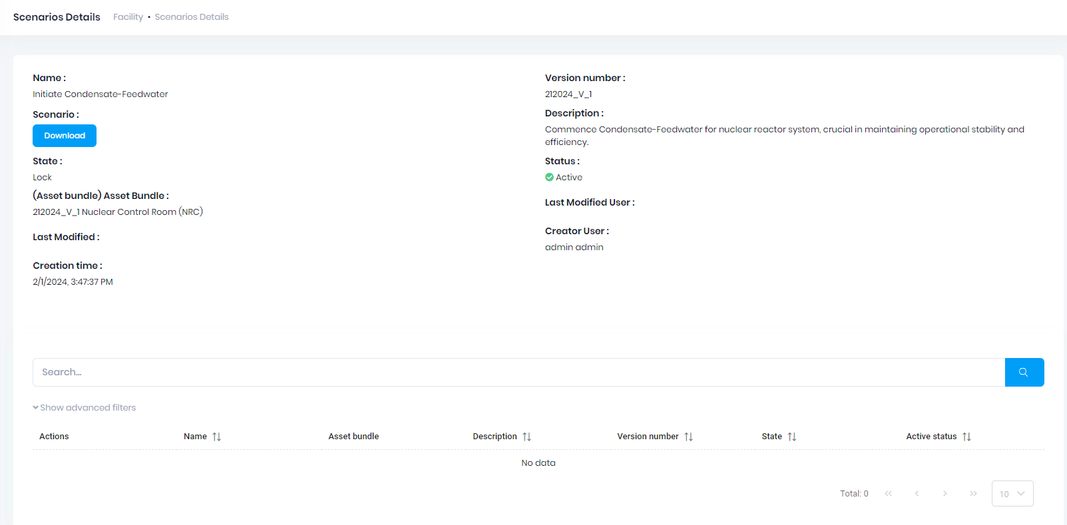Image resolution: width=1067 pixels, height=525 pixels.
Task: Download the scenario file
Action: (x=65, y=136)
